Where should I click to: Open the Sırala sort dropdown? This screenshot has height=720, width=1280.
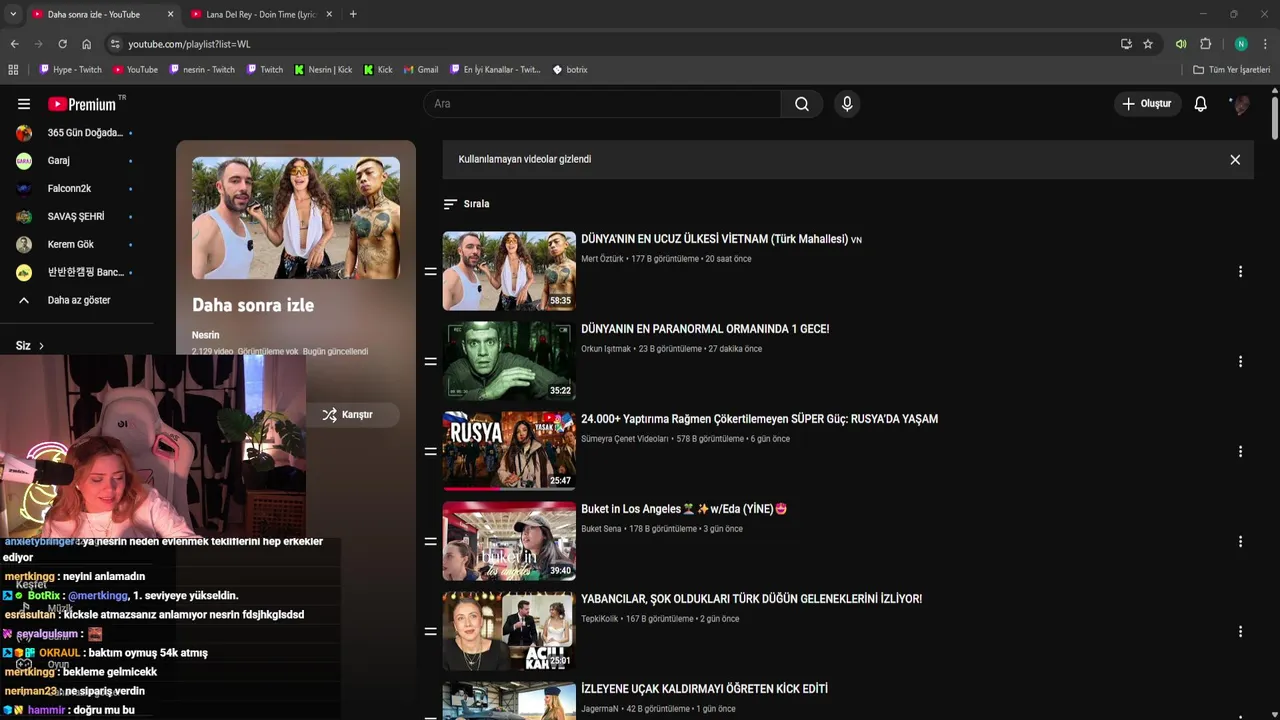[467, 204]
